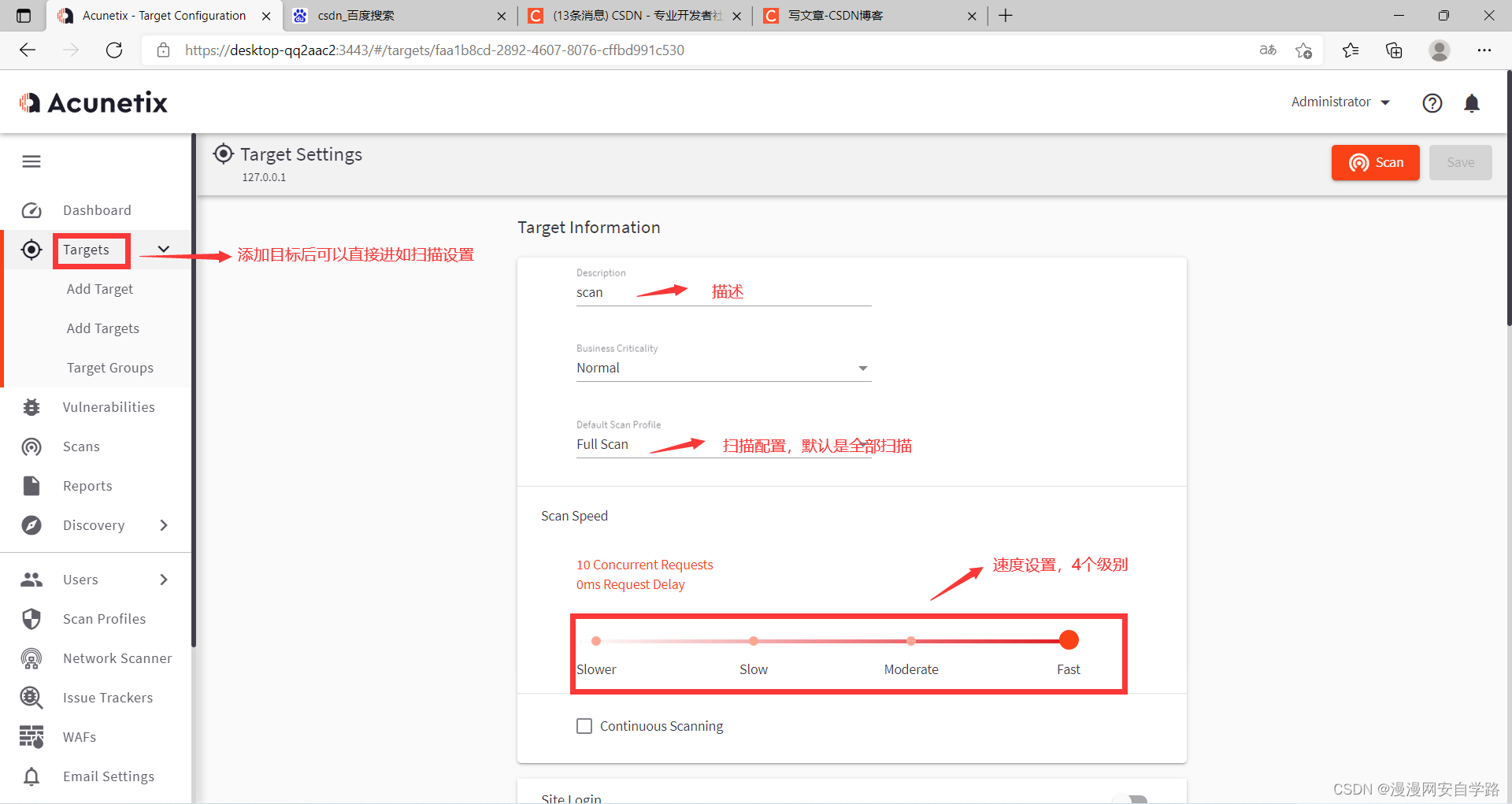
Task: Open Add Target in sidebar
Action: [x=100, y=289]
